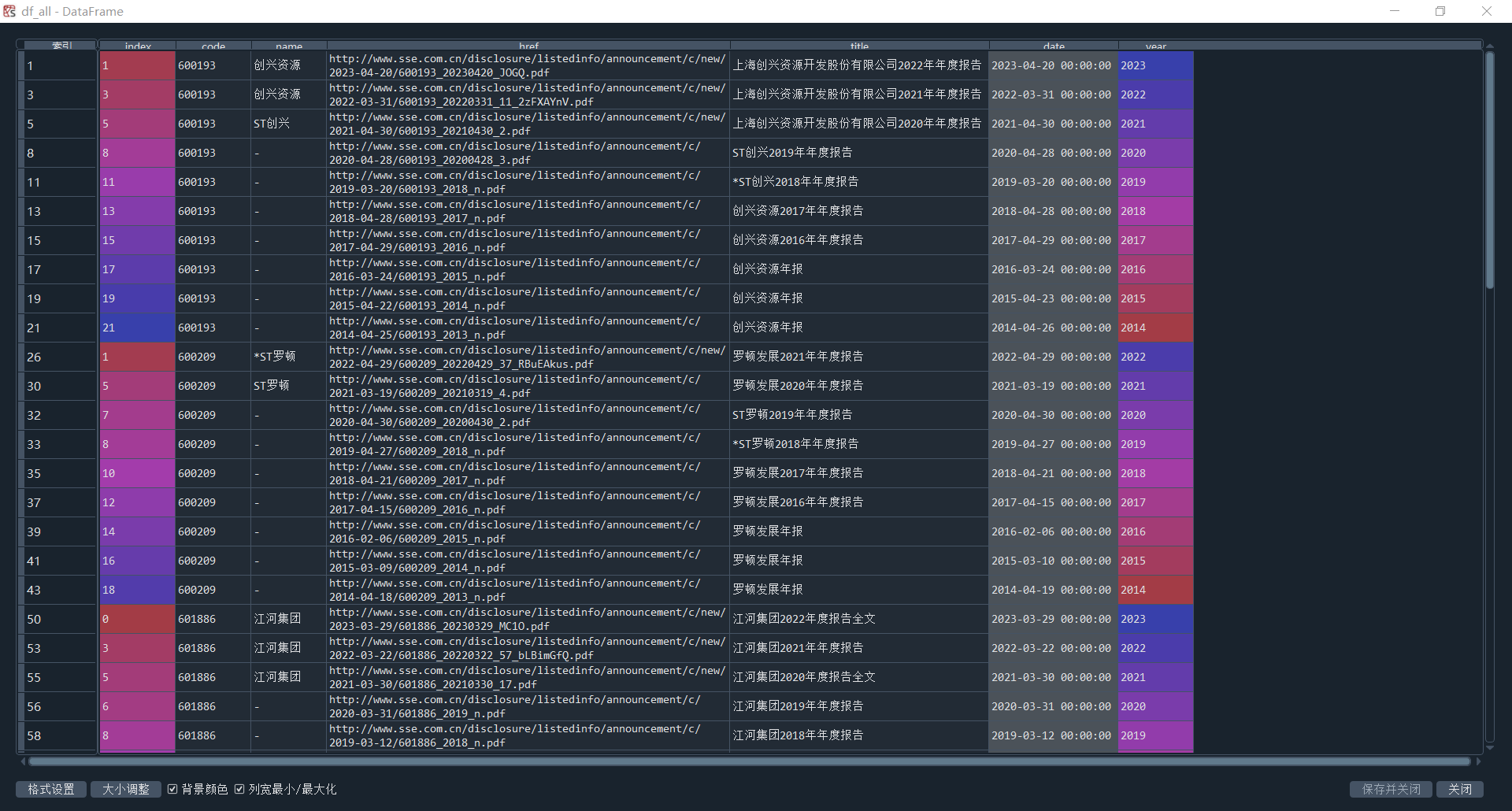Select title cell 江河集团2022年度报告全文
The image size is (1512, 811).
pos(859,619)
